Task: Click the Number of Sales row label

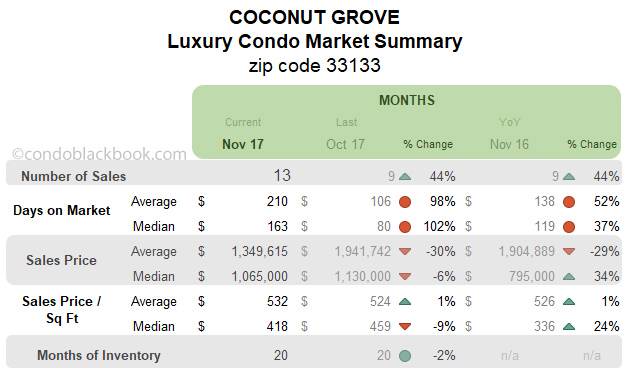Action: click(74, 176)
